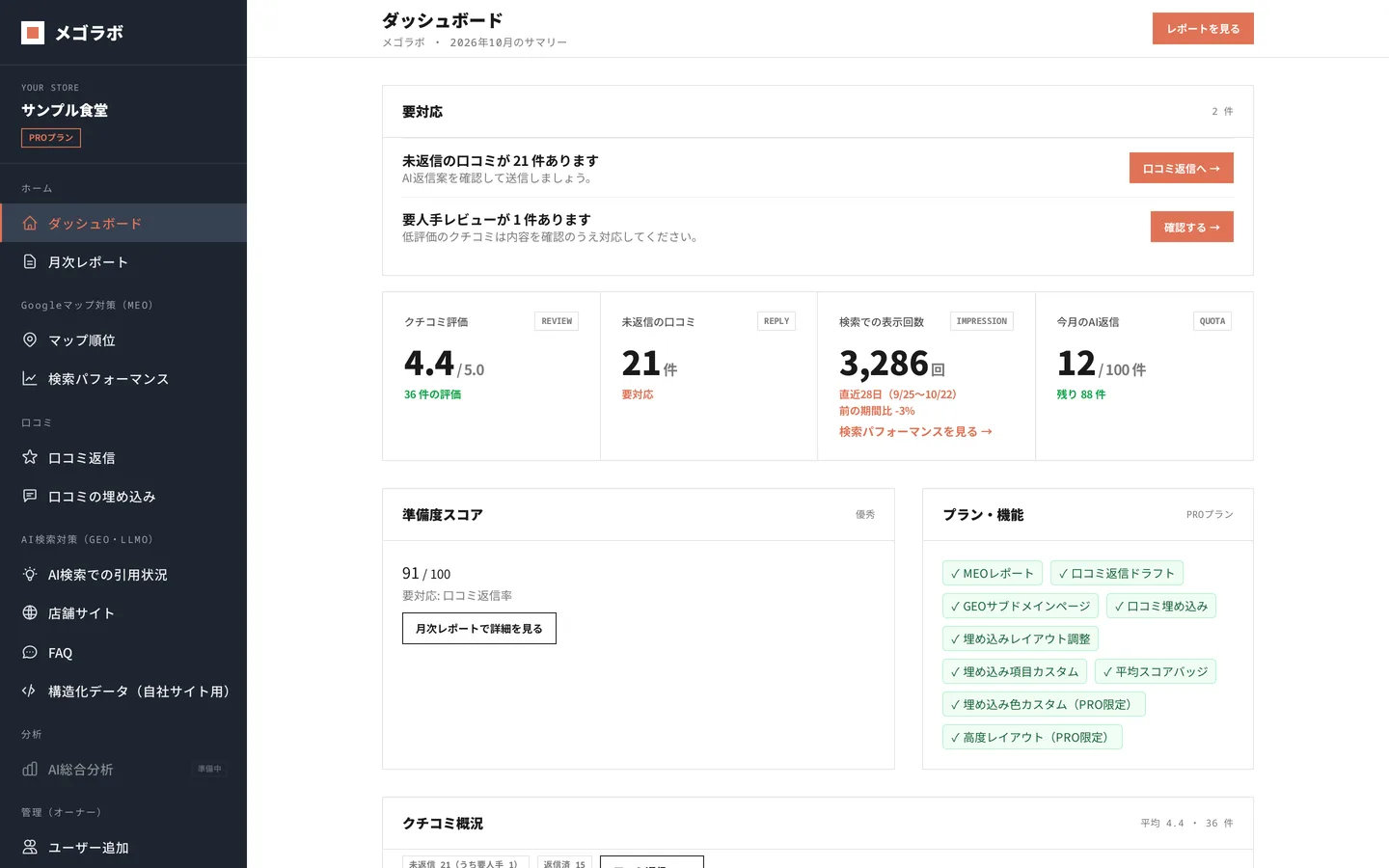Click the ✓ GEOサブドメインページ feature chip

point(1021,606)
